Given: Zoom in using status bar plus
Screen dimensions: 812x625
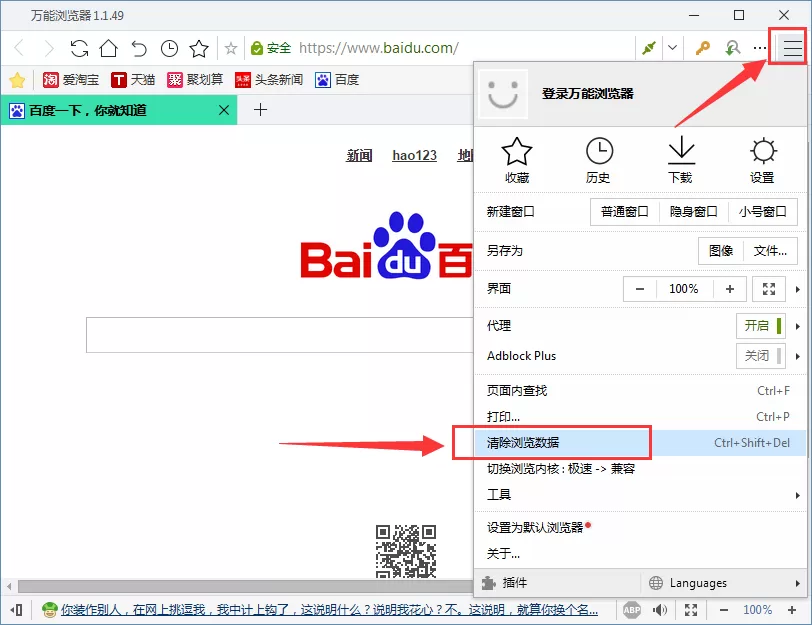Looking at the screenshot, I should pyautogui.click(x=792, y=610).
